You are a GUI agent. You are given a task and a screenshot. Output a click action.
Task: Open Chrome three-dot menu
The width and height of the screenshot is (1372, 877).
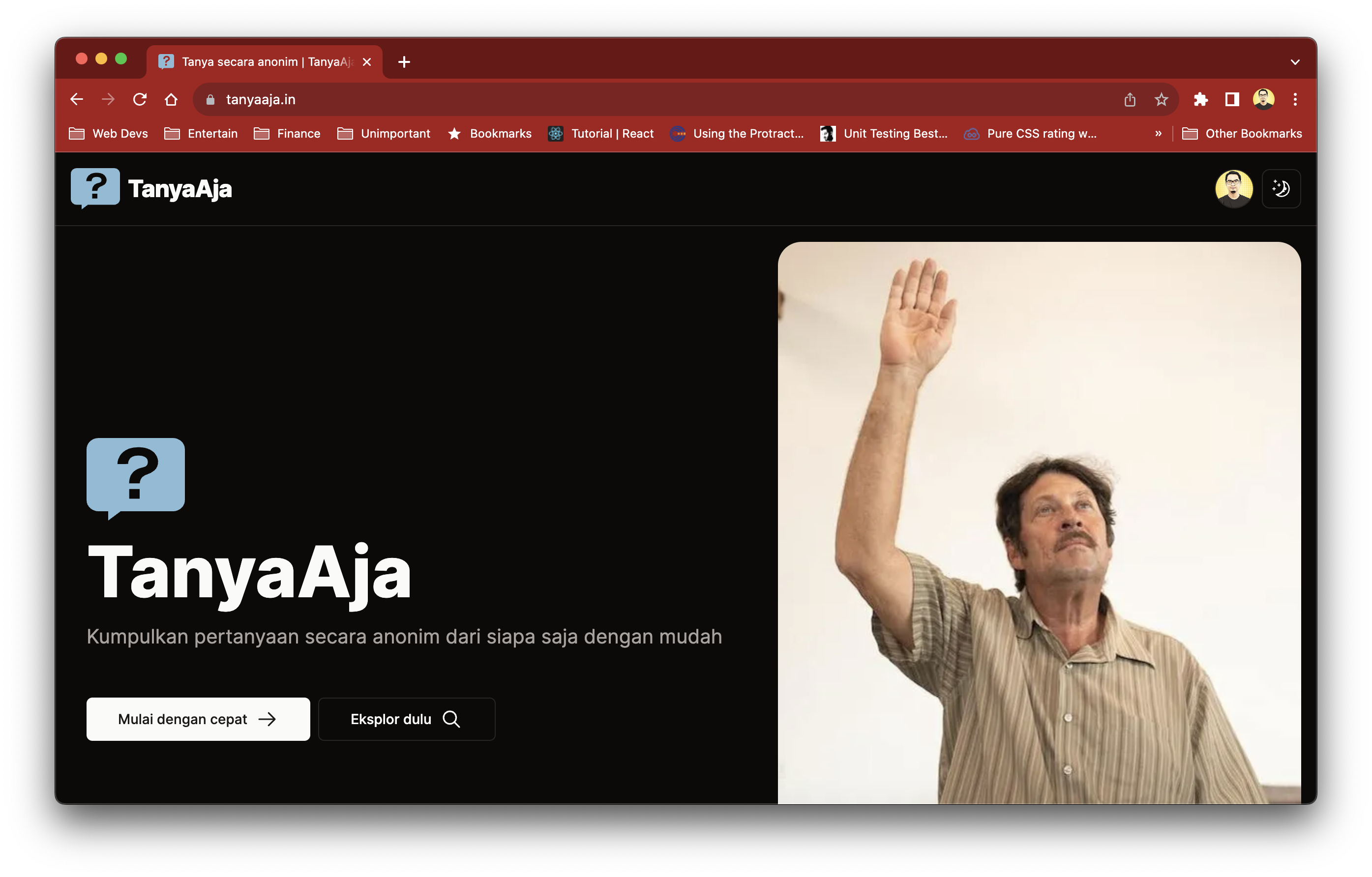[x=1294, y=100]
